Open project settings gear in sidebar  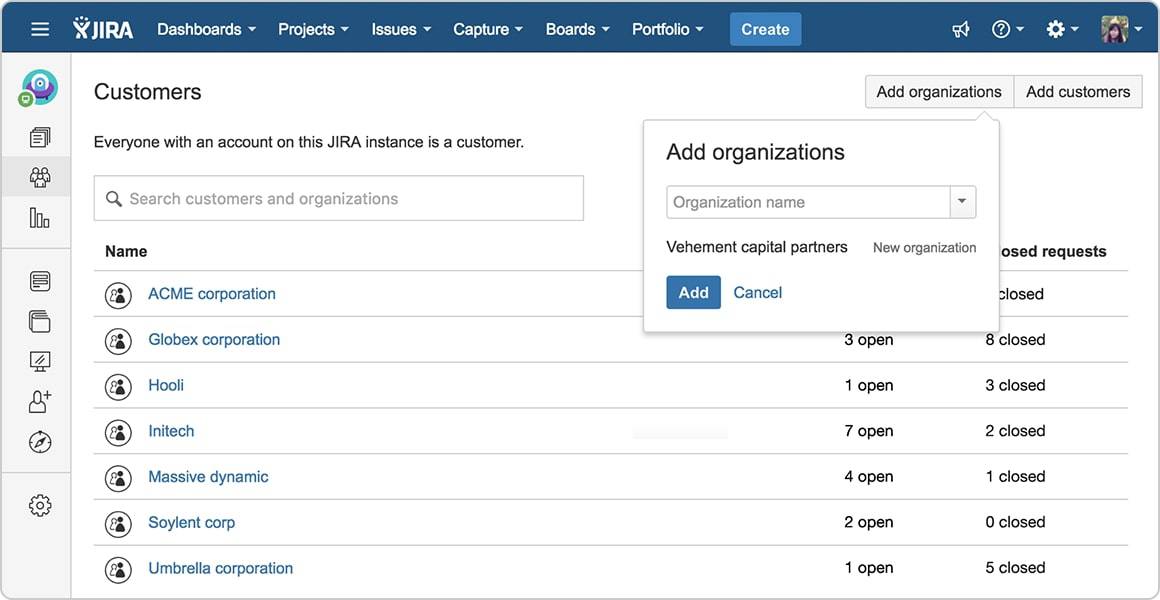coord(40,505)
